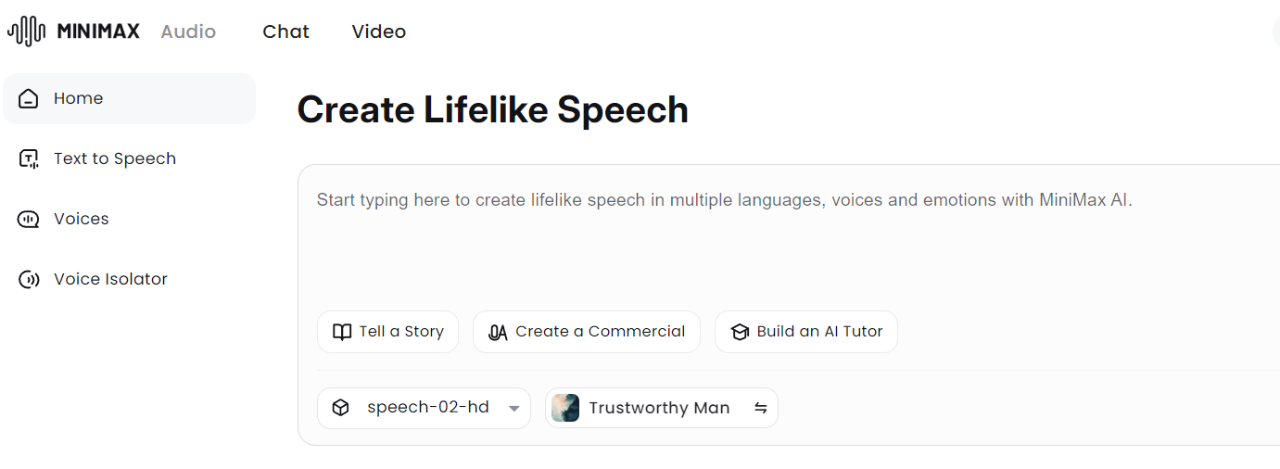1280x469 pixels.
Task: Click the Voice Isolator icon
Action: click(x=29, y=279)
